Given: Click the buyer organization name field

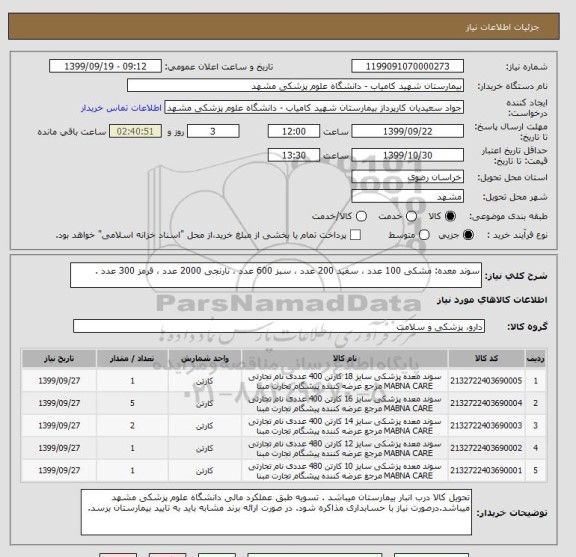Looking at the screenshot, I should point(295,86).
